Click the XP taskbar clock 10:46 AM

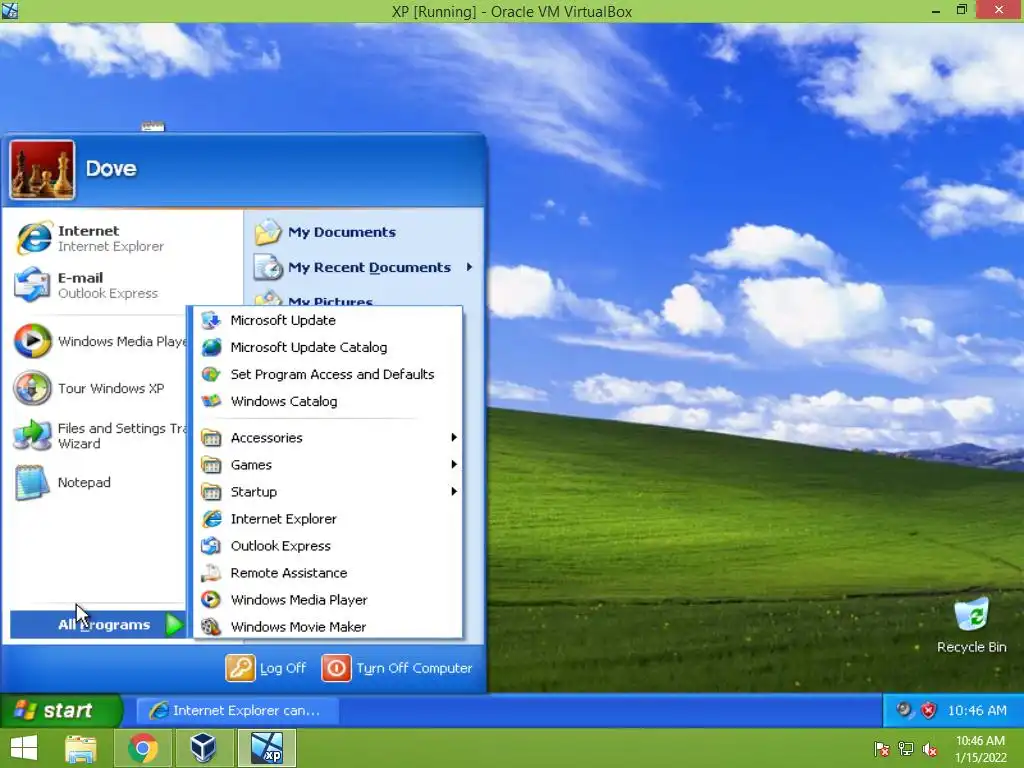pyautogui.click(x=977, y=711)
